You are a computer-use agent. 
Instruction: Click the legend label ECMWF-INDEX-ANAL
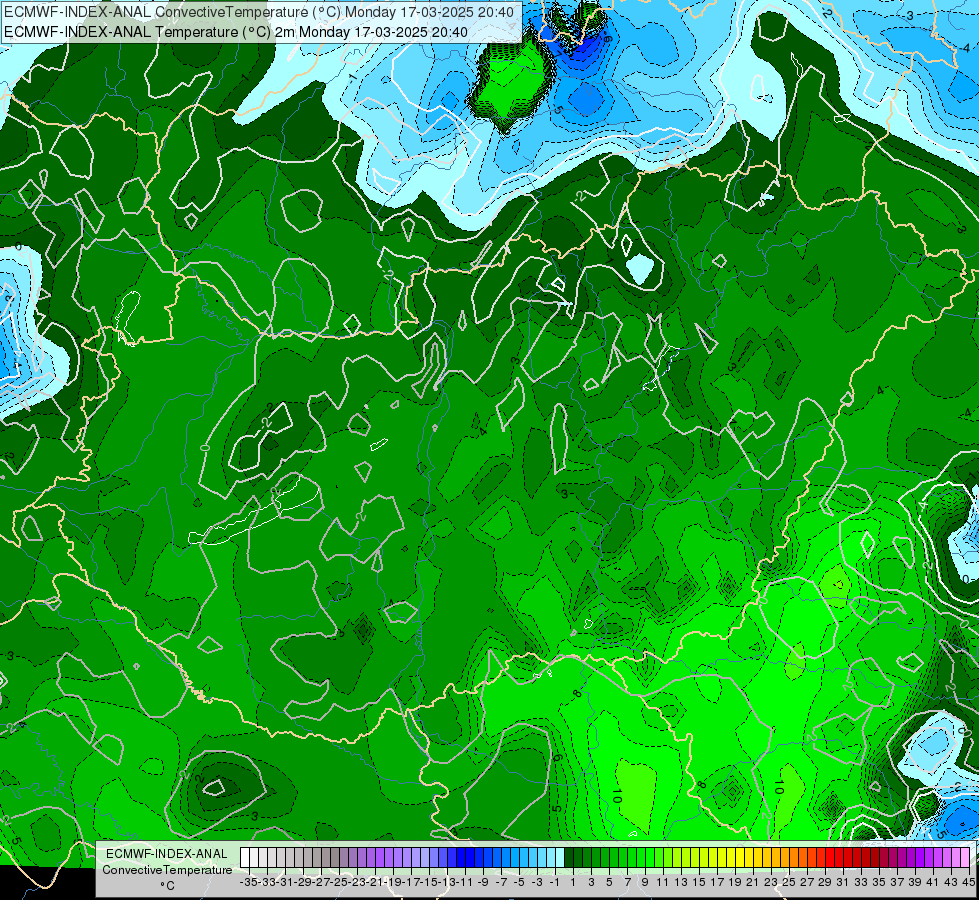tap(167, 854)
